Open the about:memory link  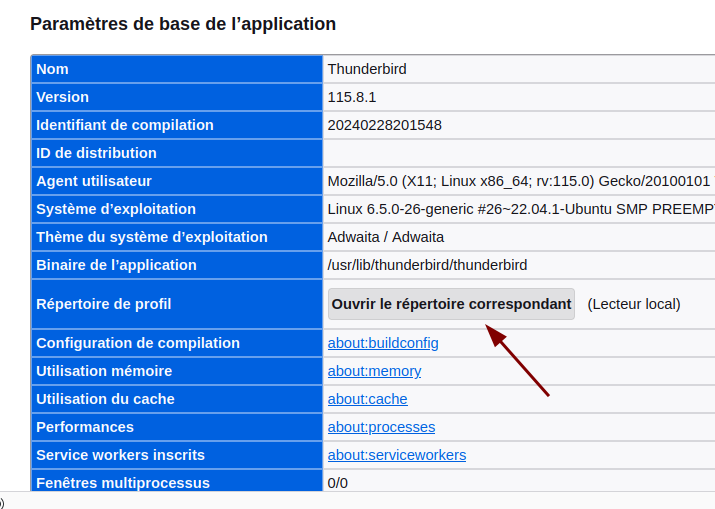374,371
